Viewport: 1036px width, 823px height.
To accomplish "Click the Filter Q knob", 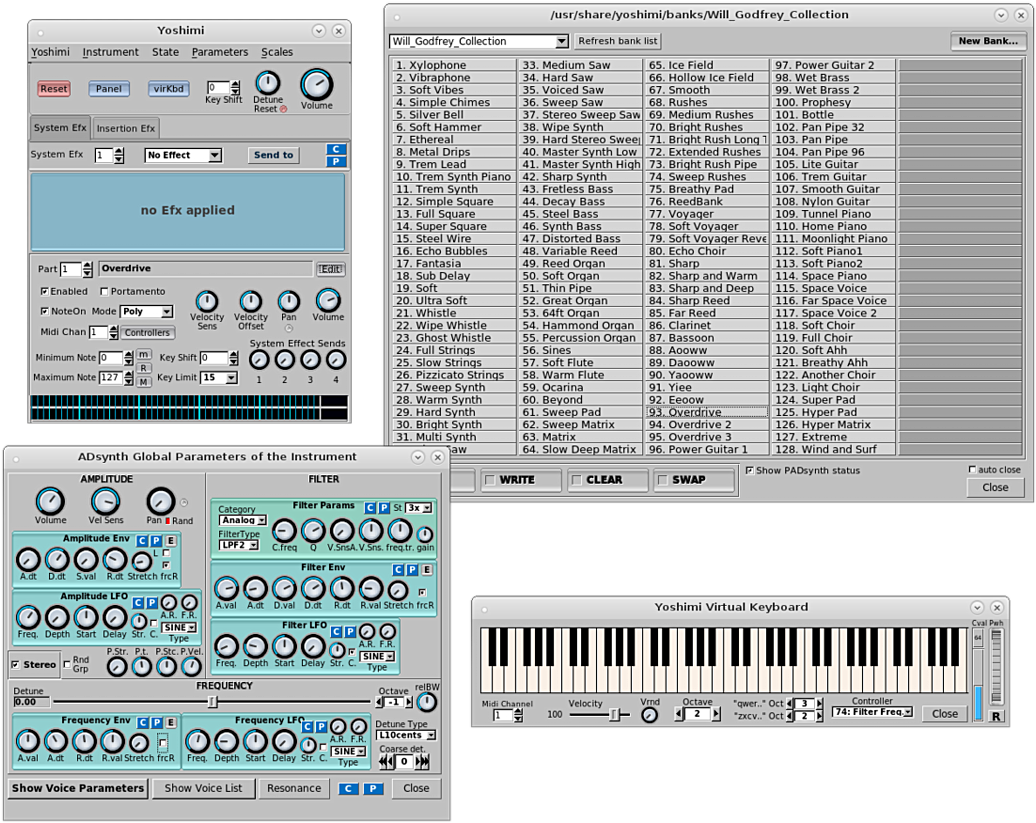I will [x=313, y=530].
